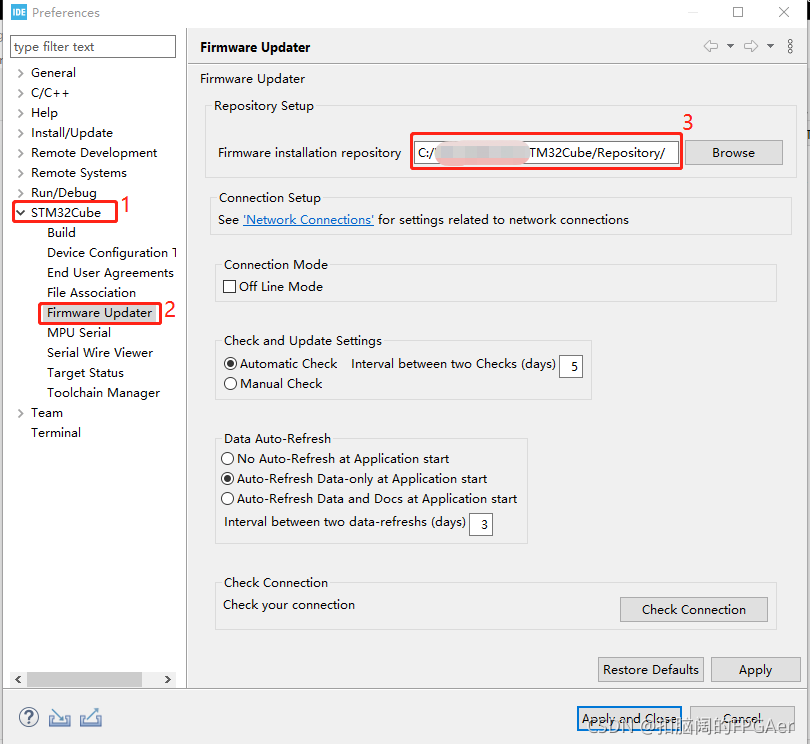Image resolution: width=810 pixels, height=744 pixels.
Task: Click the data-refreshs interval days field
Action: [x=481, y=524]
